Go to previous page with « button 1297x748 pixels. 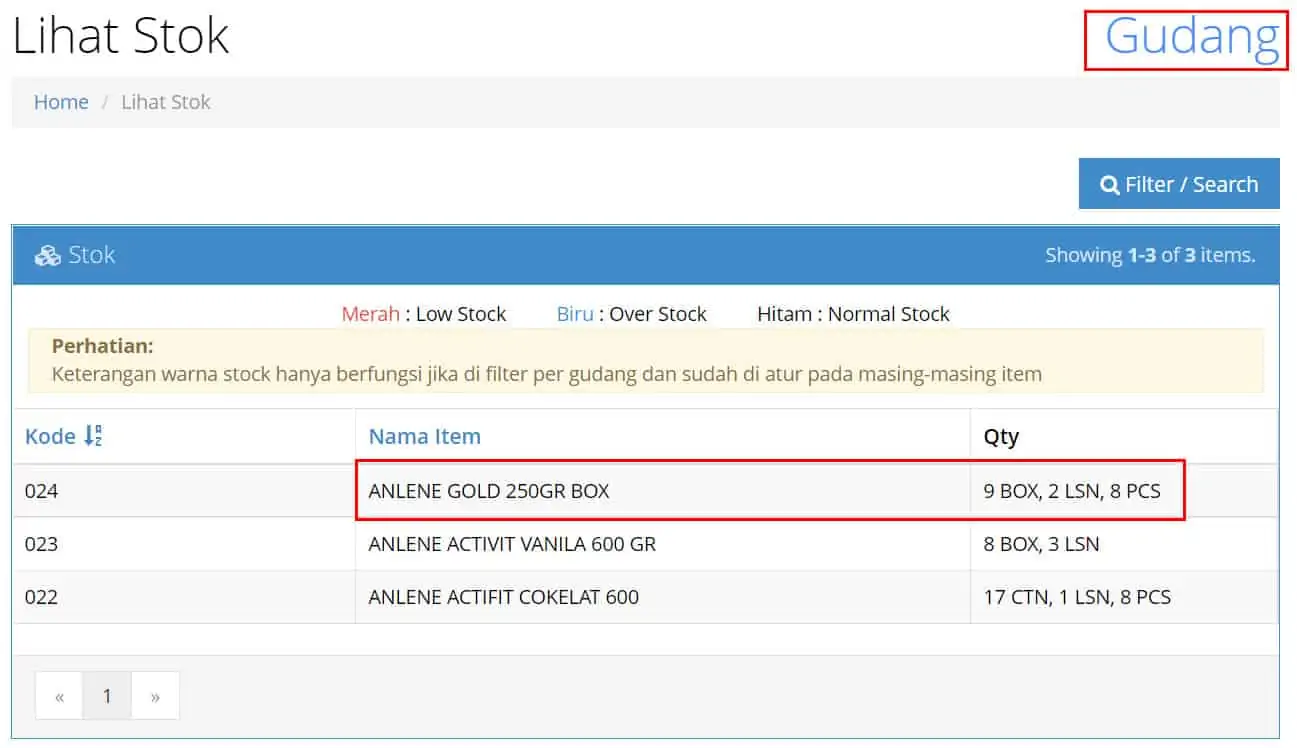(x=60, y=696)
